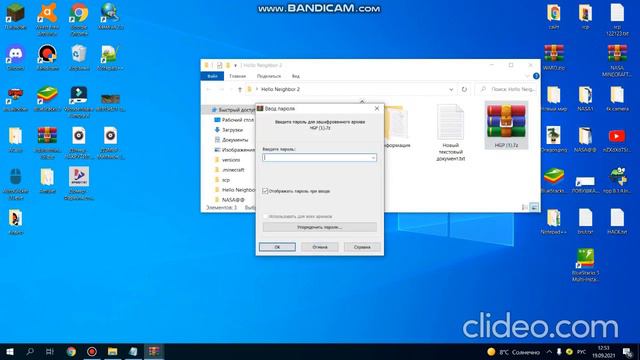Select the versions folder in navigation pane
Viewport: 640px width, 360px height.
coord(227,160)
